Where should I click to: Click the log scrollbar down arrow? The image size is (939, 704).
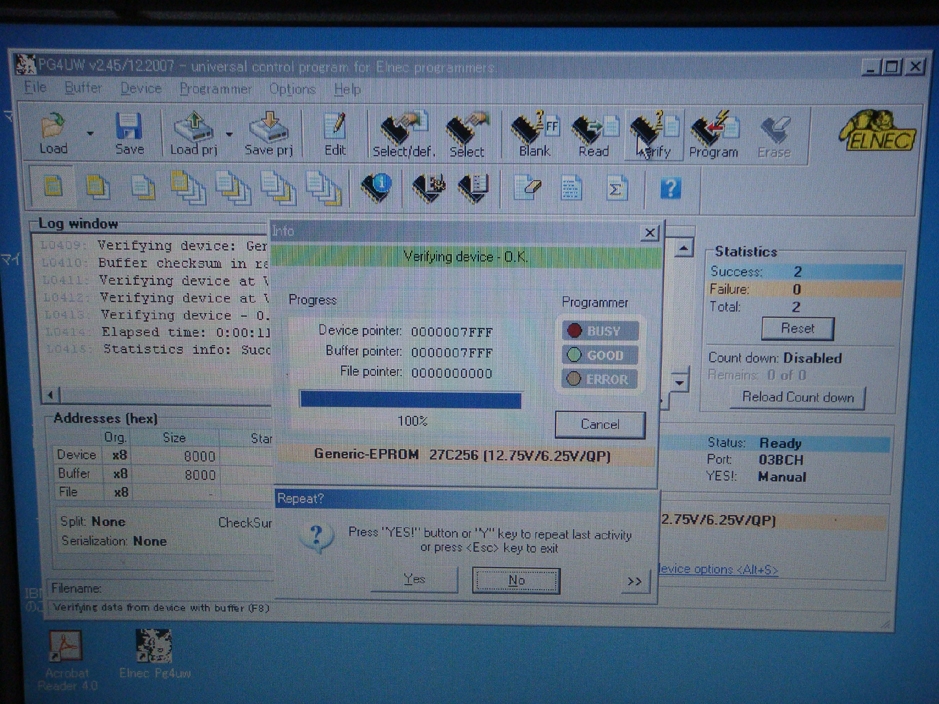679,381
